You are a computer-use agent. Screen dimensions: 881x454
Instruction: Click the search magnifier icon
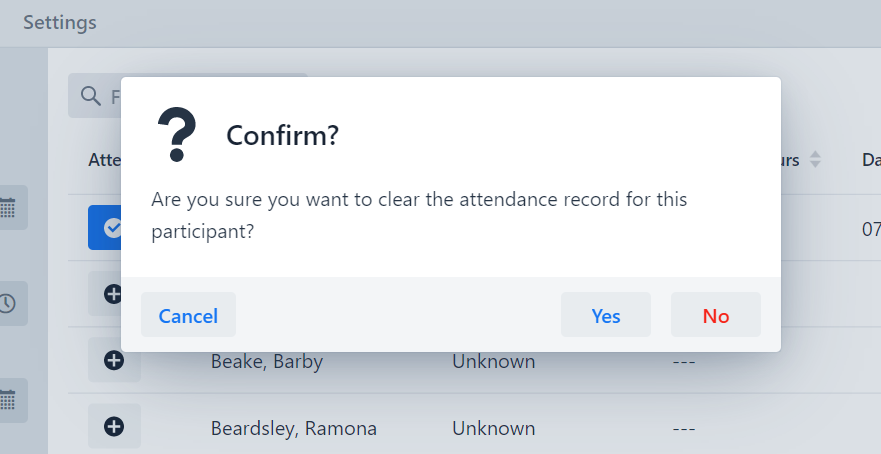tap(90, 96)
